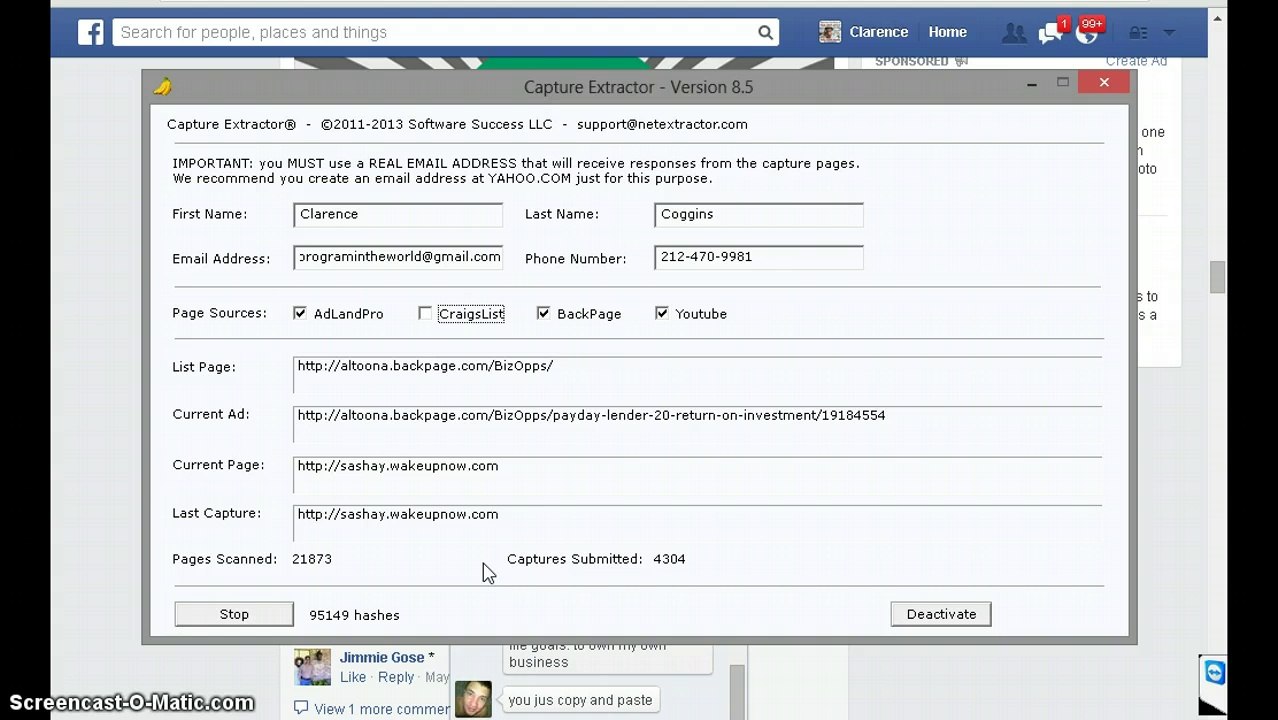Close the Capture Extractor window
Screen dimensions: 1278x720
[1104, 83]
